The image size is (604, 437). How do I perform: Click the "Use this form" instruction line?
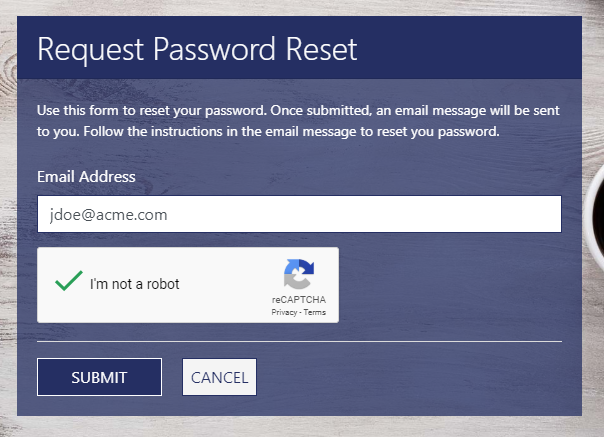click(298, 107)
